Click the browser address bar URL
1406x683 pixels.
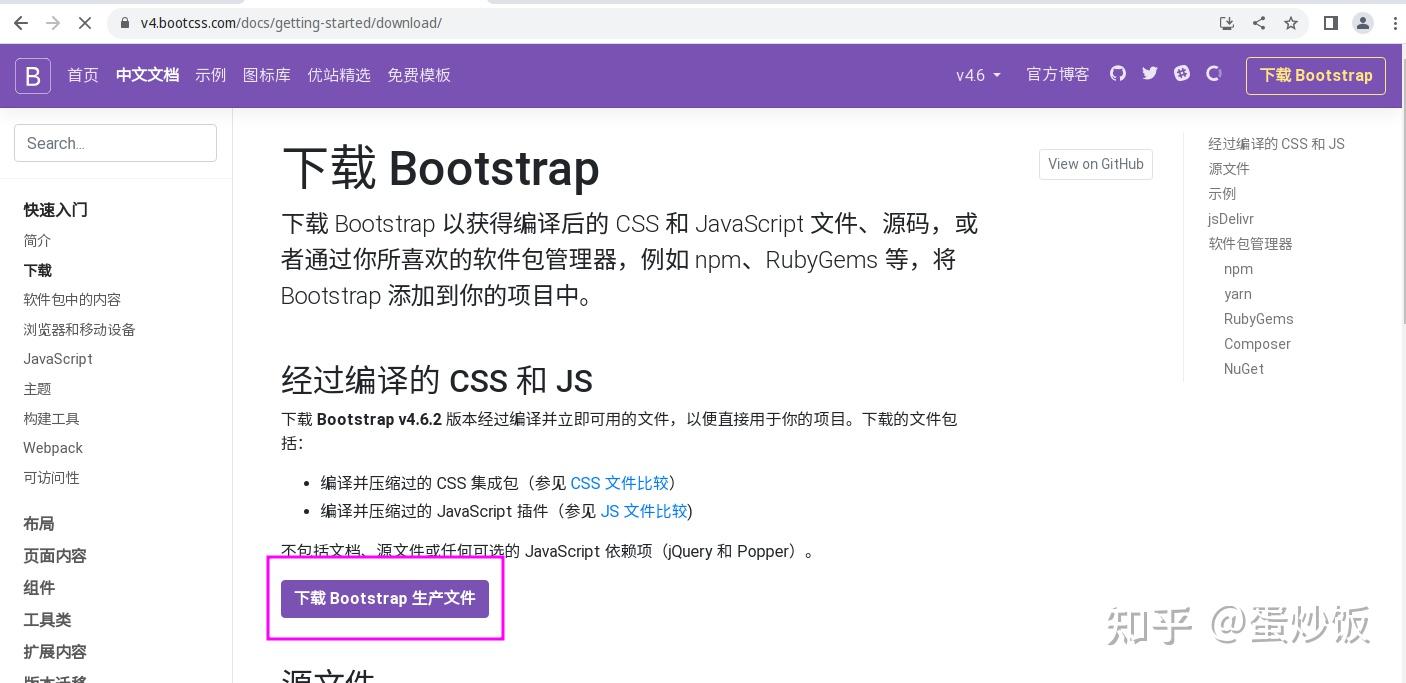pos(291,23)
